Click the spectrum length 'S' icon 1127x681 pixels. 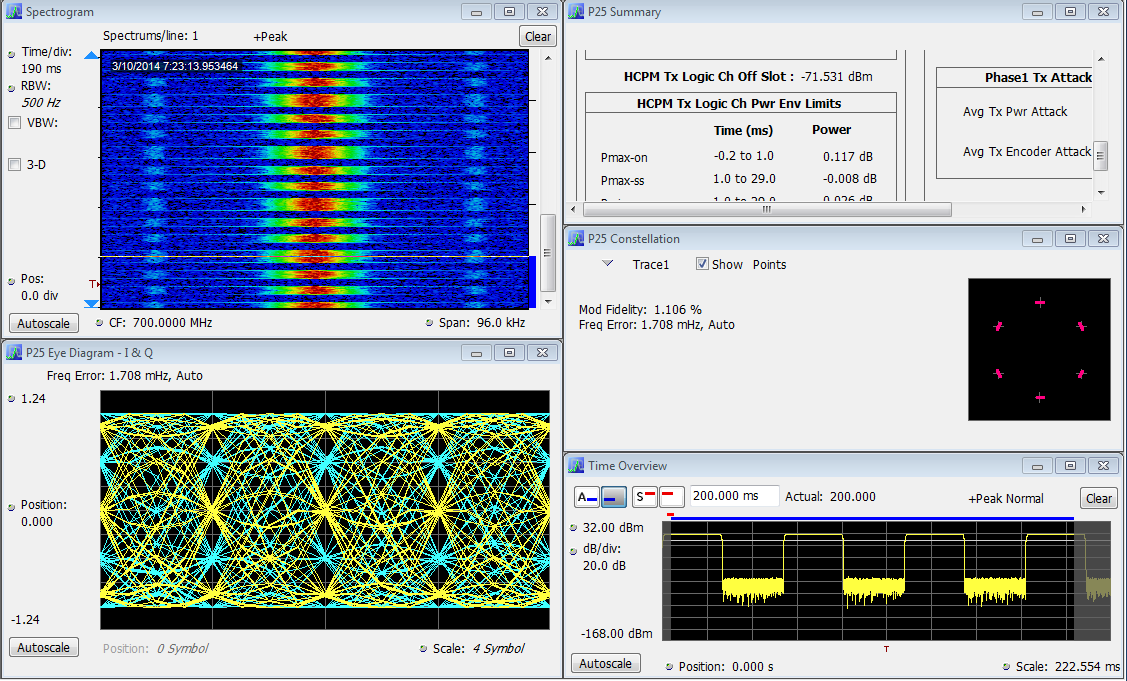(645, 497)
